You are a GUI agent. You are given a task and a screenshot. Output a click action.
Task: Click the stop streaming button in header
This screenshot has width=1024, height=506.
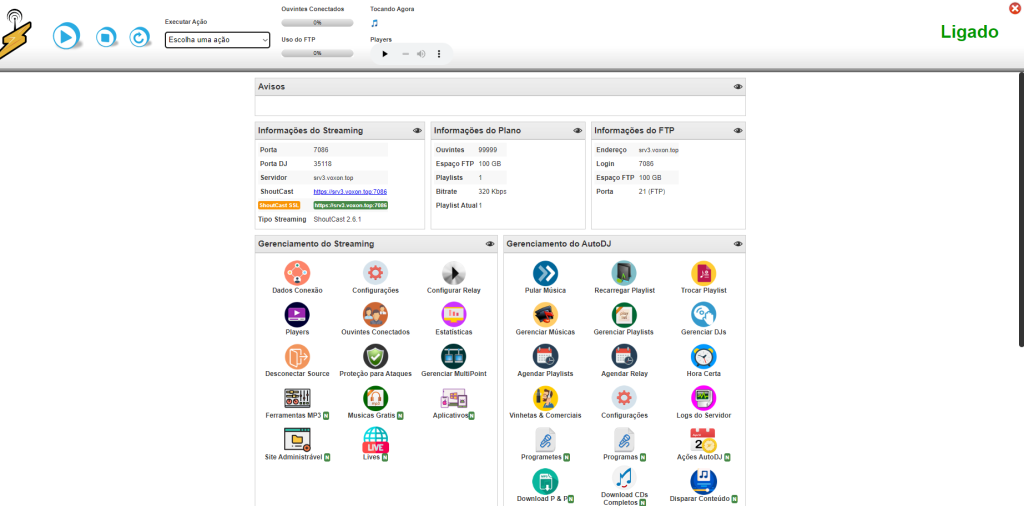(104, 37)
